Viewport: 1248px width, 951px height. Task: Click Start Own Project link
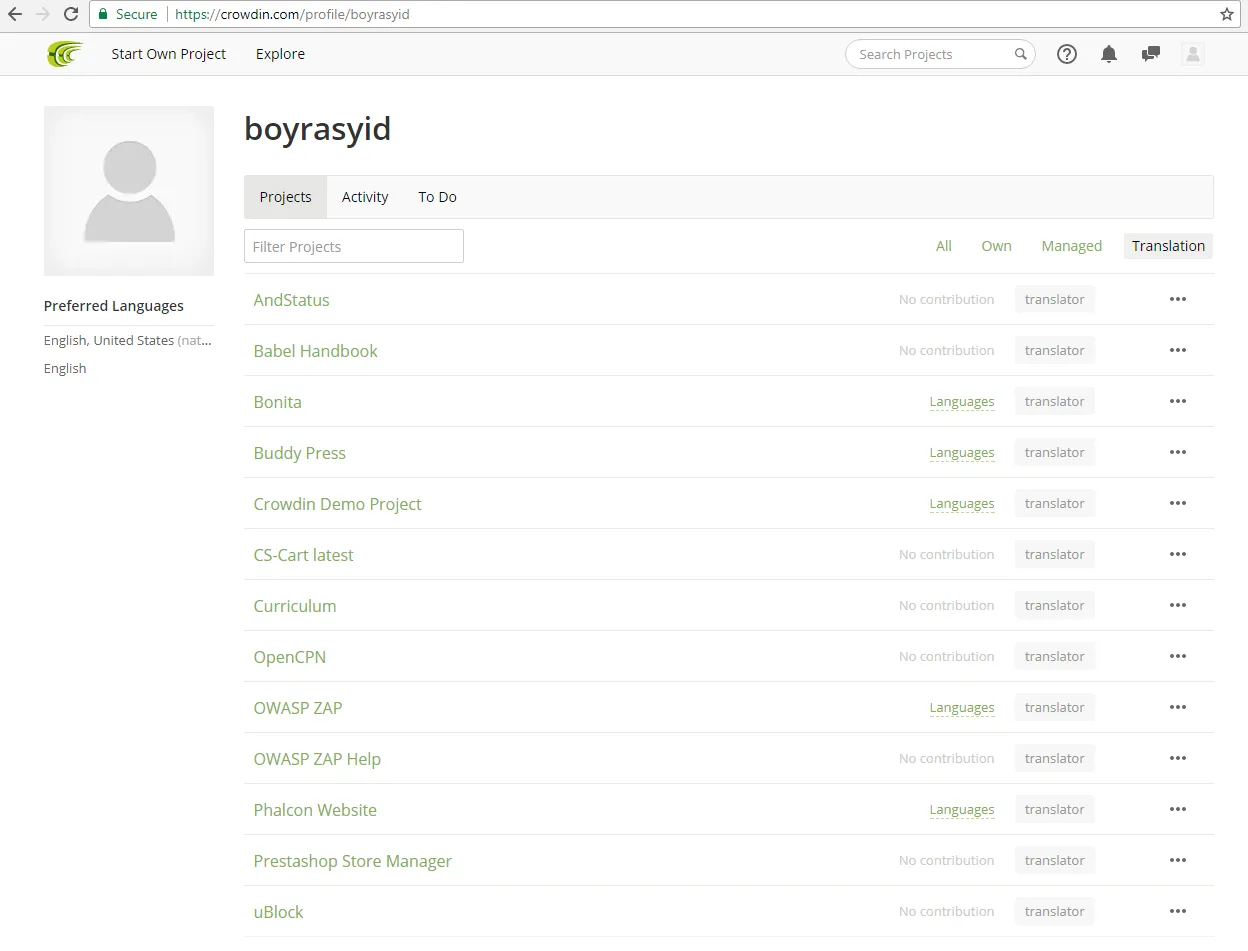[169, 54]
